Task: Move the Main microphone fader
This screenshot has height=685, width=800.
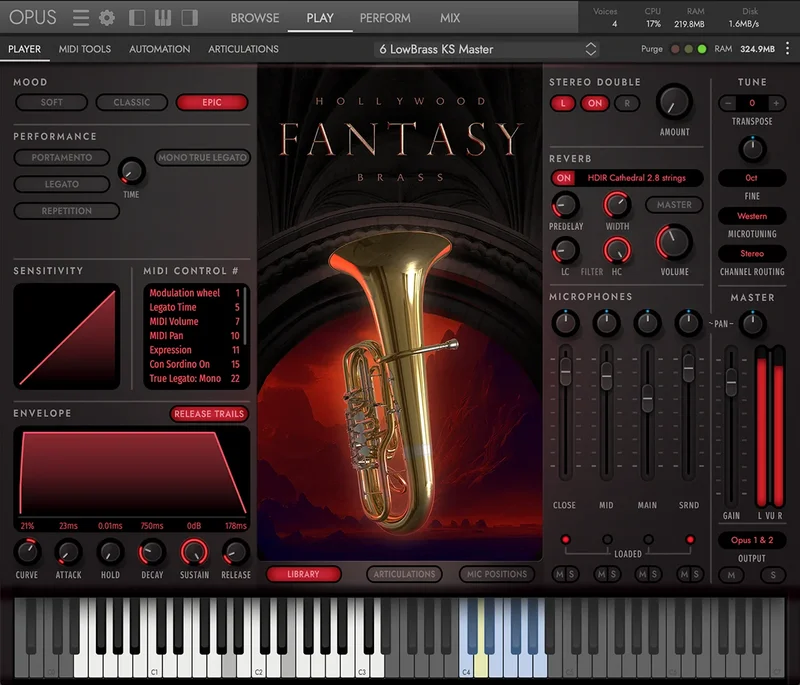Action: (647, 398)
